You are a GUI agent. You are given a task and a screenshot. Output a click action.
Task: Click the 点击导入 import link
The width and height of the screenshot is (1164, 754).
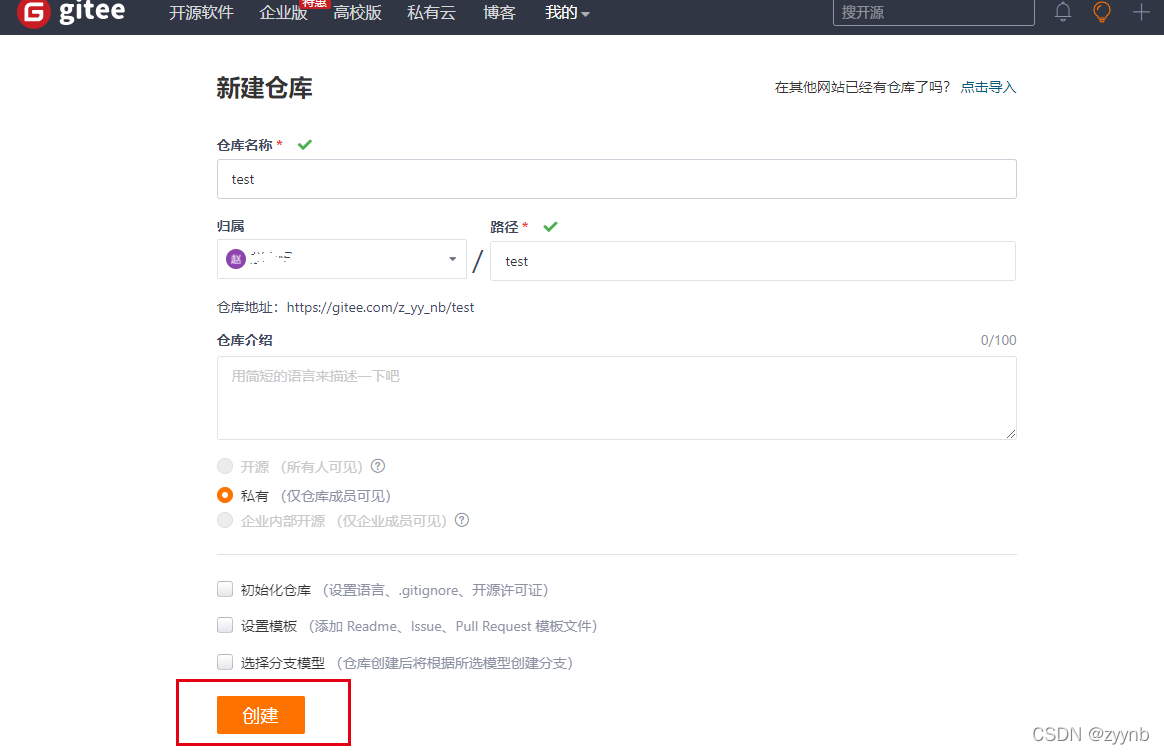tap(988, 87)
